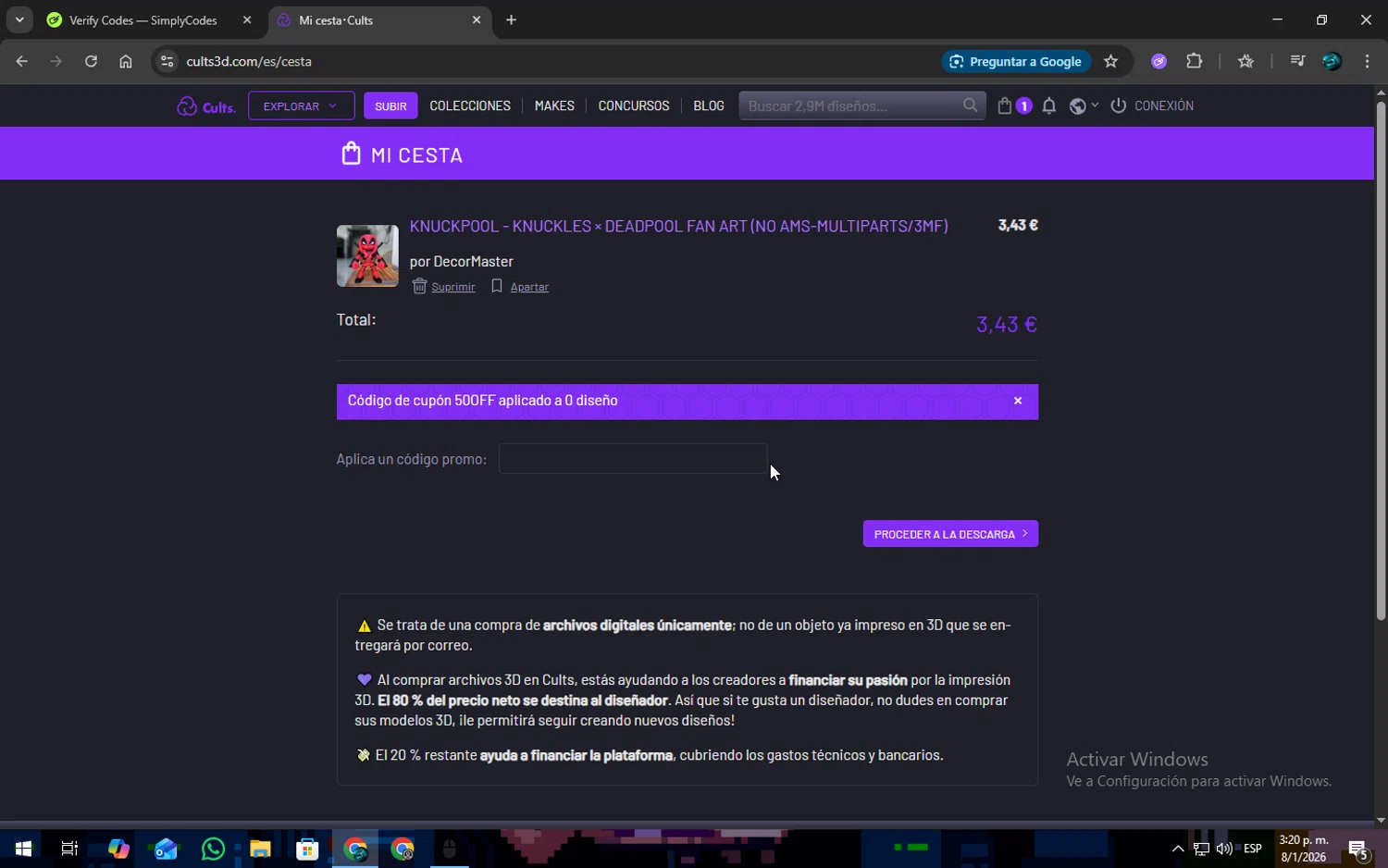Go to the browser home page
1388x868 pixels.
[x=126, y=61]
